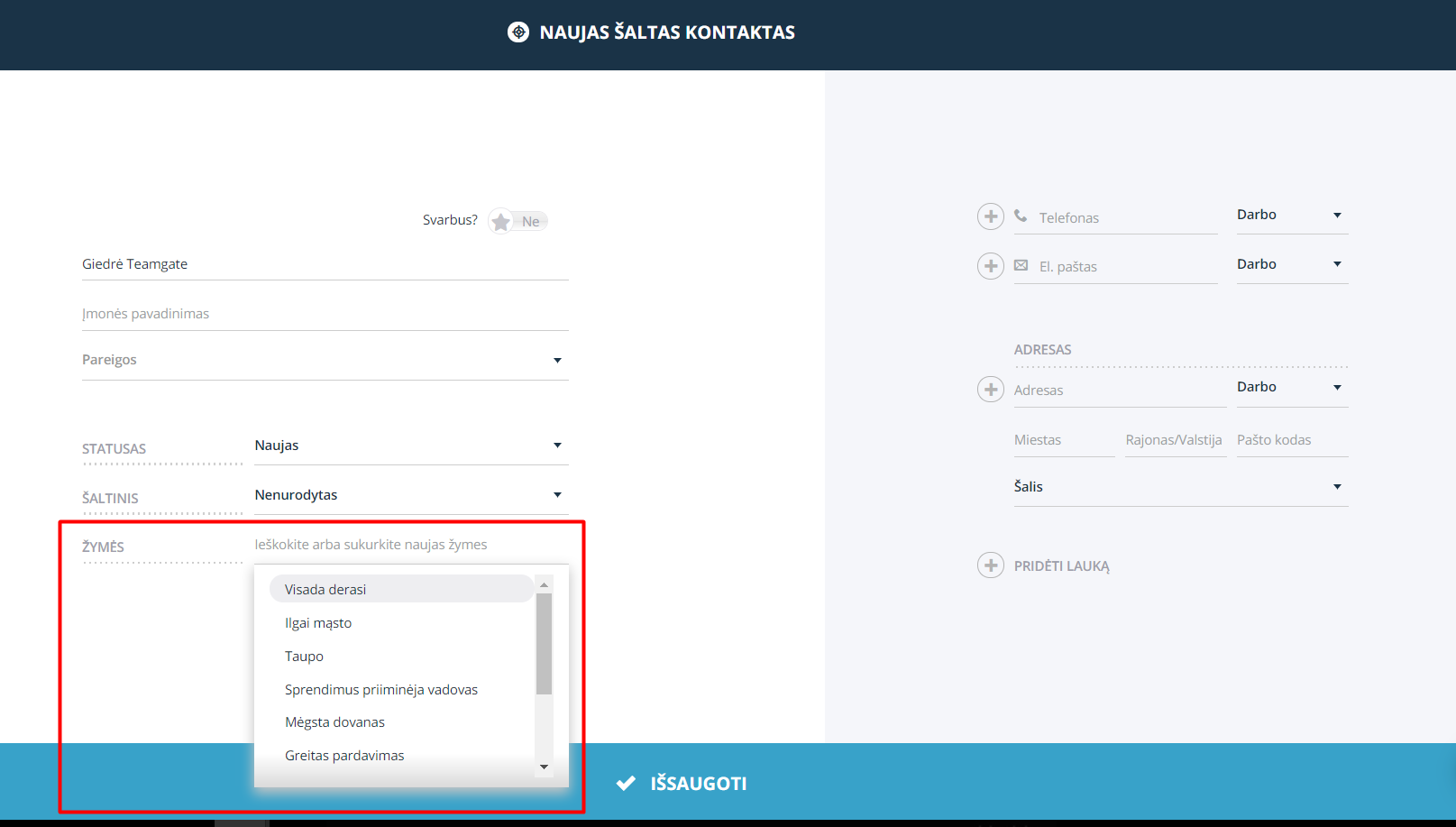Screen dimensions: 1456x827
Task: Click the tag list scrollbar thumb
Action: 544,644
